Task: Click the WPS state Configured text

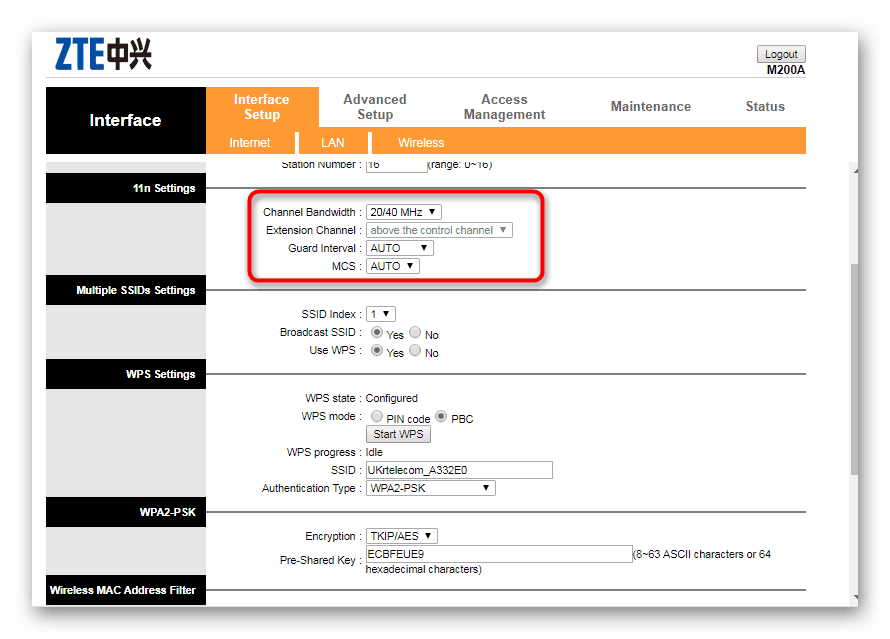Action: [x=392, y=398]
